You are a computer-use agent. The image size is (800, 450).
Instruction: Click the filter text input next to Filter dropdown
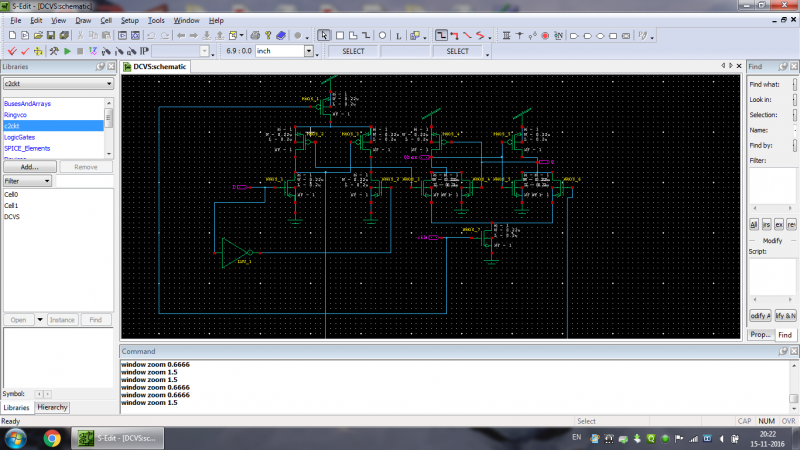click(84, 181)
